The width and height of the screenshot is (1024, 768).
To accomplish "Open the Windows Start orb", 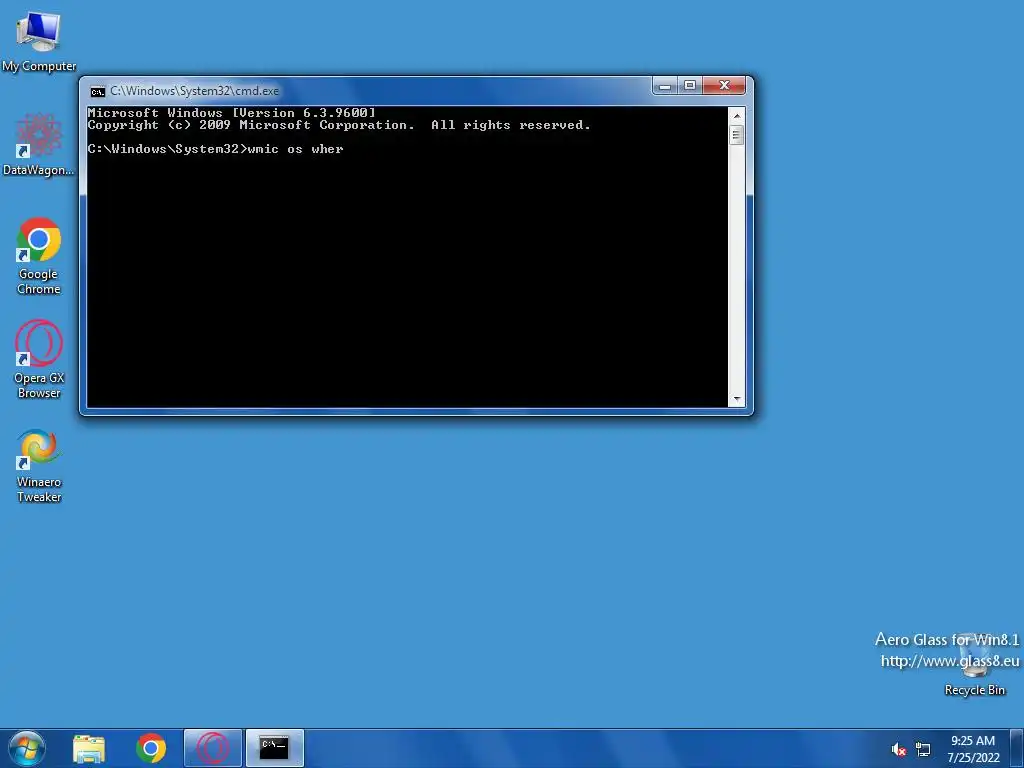I will [x=26, y=748].
